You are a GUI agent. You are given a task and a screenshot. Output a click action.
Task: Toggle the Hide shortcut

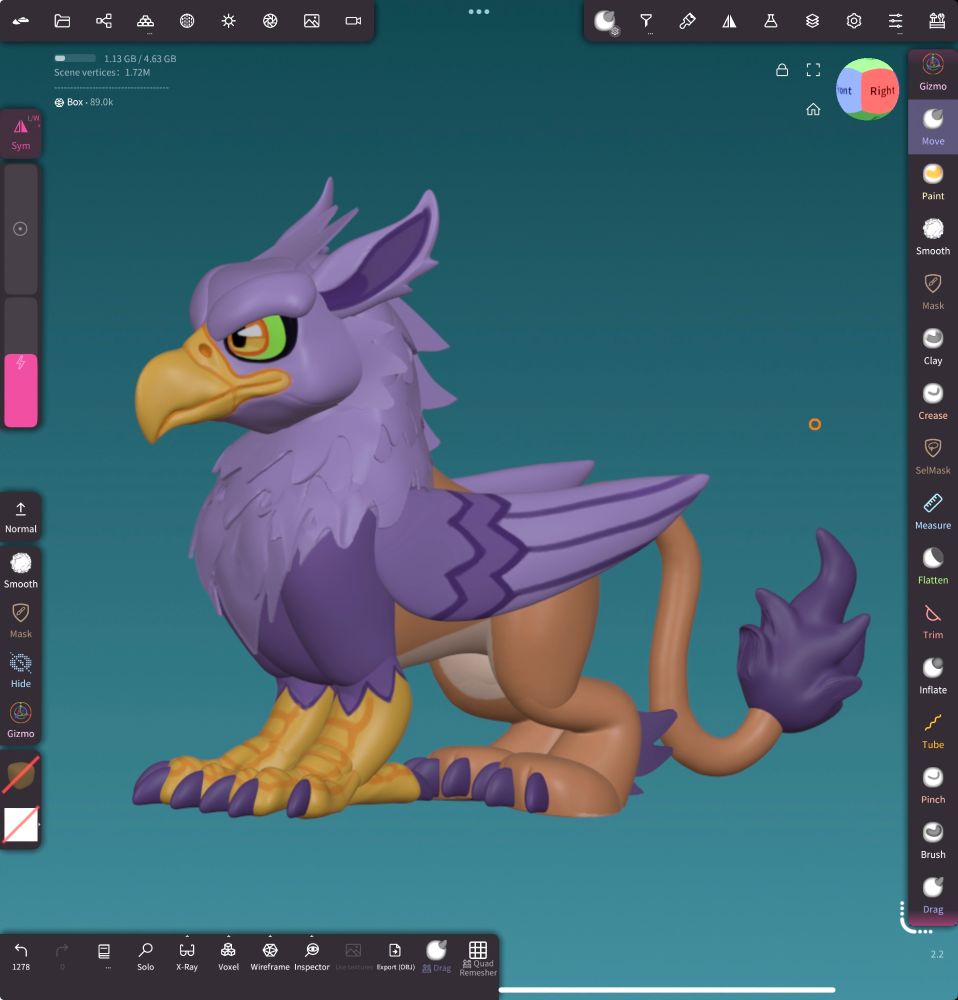click(20, 670)
